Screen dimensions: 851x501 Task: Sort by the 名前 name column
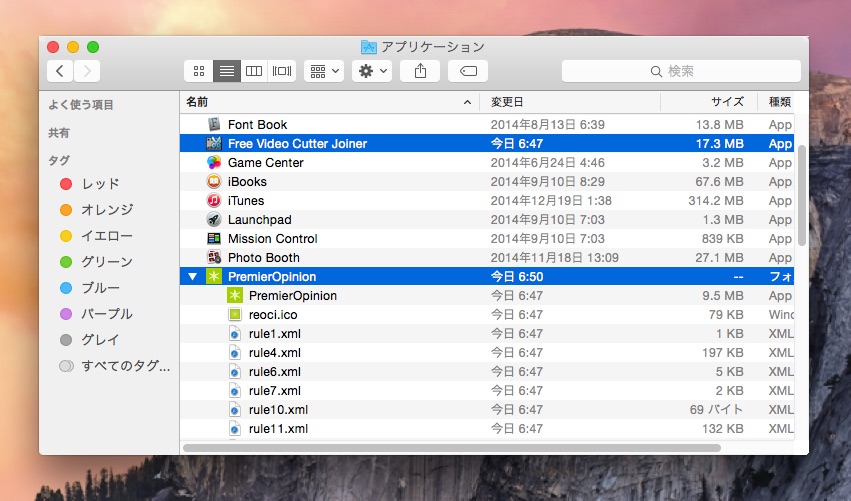tap(329, 102)
